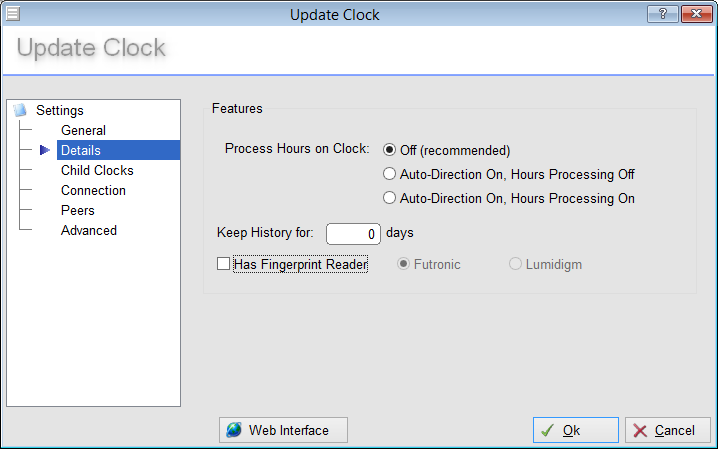
Task: Select Peers in the settings tree
Action: point(78,211)
